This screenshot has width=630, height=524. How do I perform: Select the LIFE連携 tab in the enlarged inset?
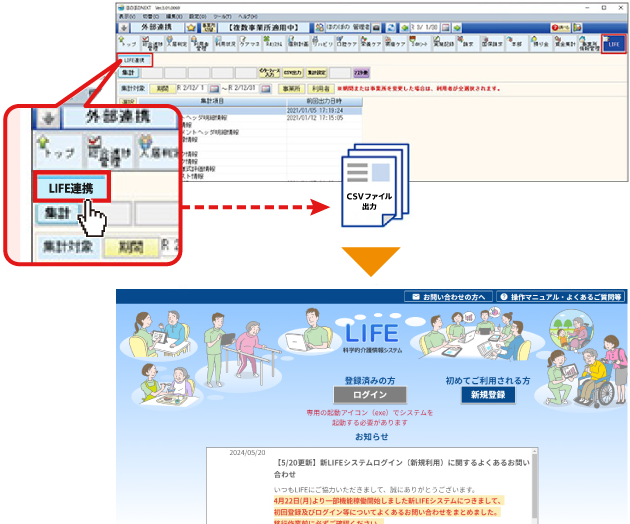click(71, 188)
